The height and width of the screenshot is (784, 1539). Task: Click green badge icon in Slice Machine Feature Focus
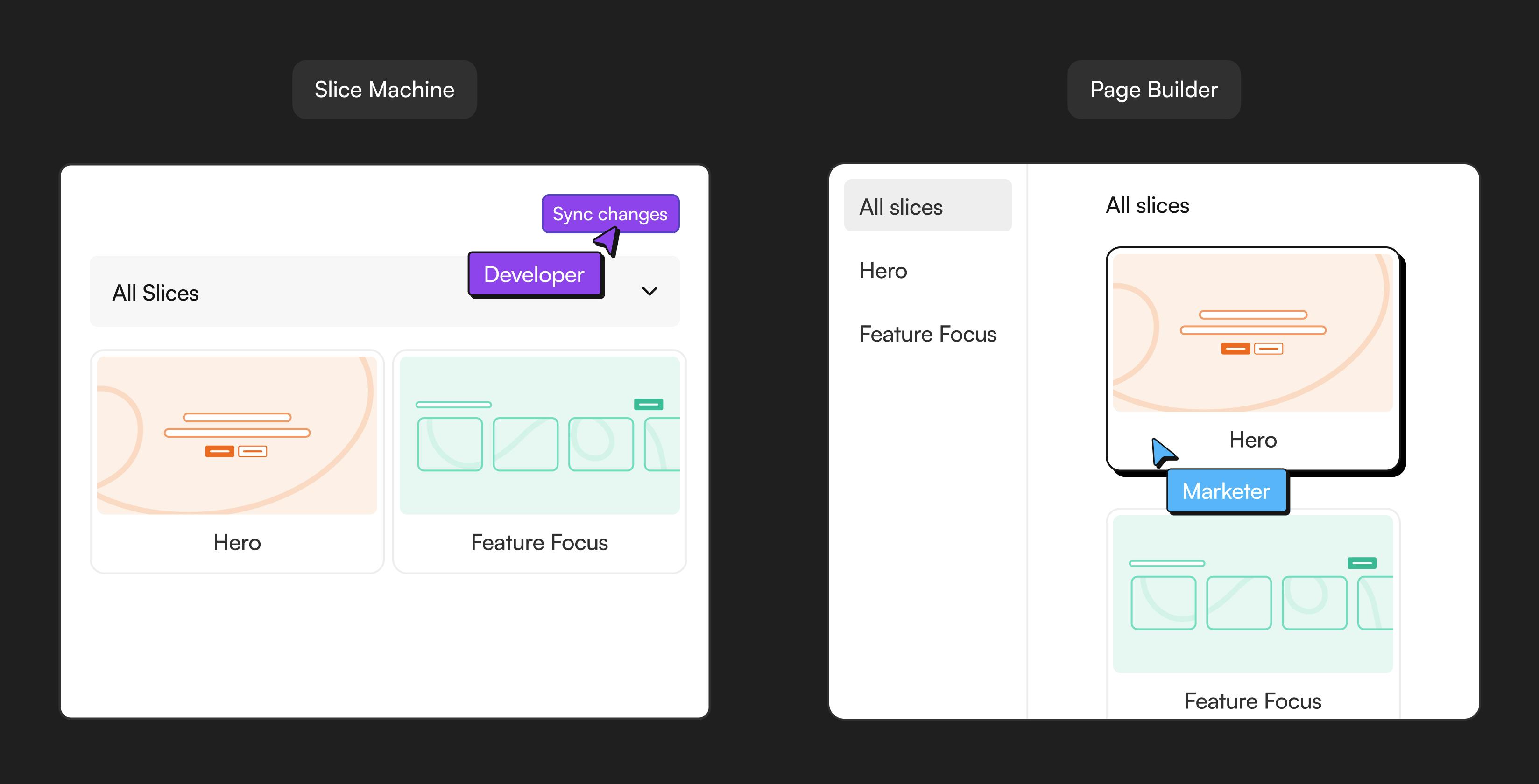coord(648,404)
